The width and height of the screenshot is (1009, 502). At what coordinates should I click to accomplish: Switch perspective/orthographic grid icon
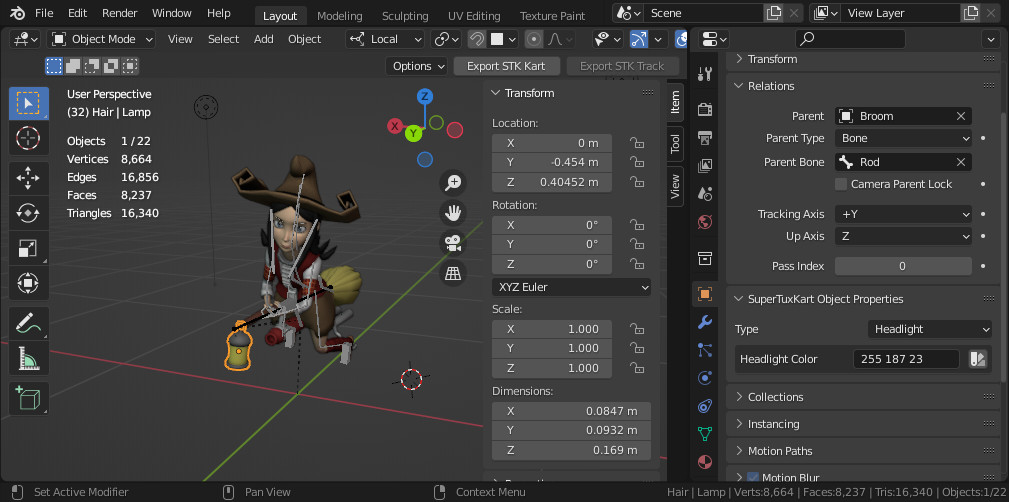(x=453, y=274)
